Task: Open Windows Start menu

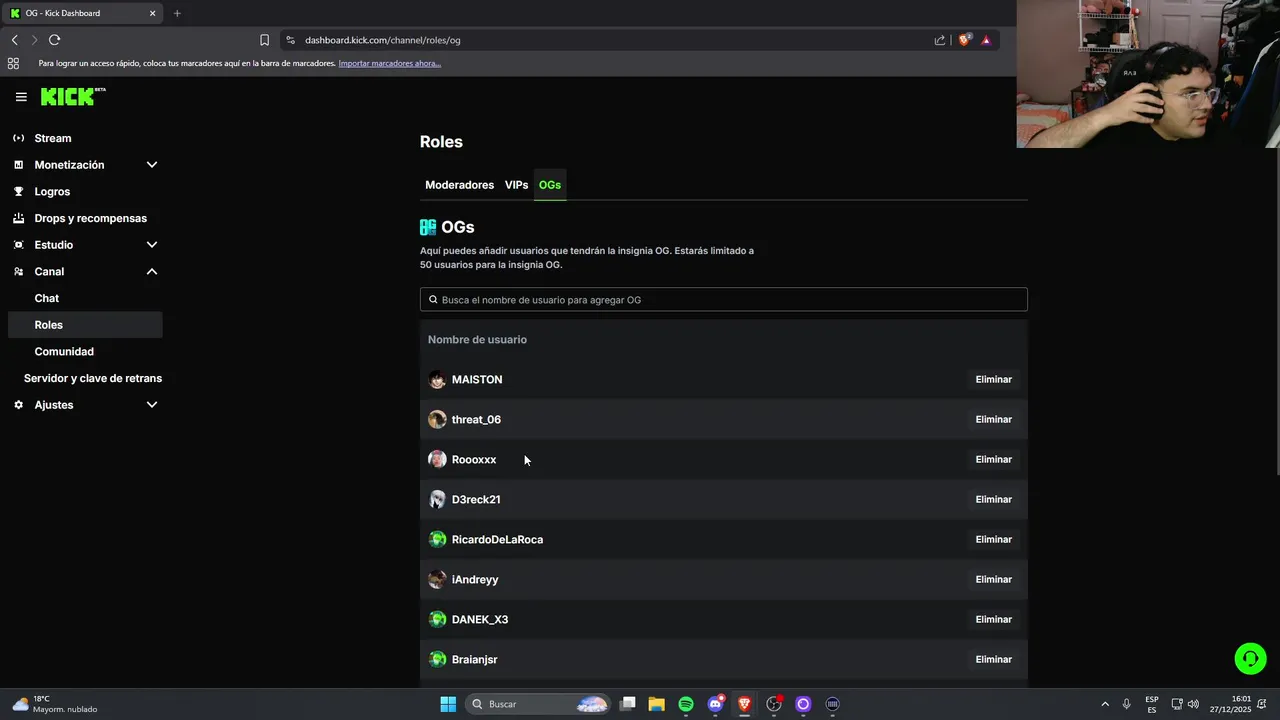Action: click(x=448, y=704)
